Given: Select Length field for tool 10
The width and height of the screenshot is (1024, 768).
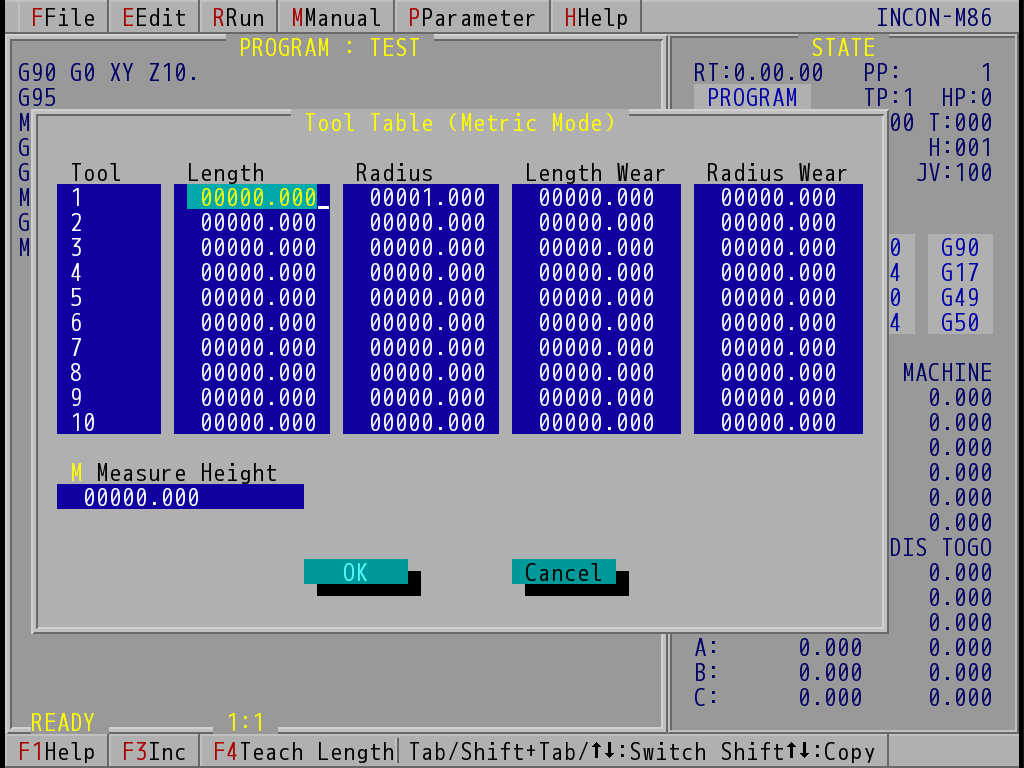Looking at the screenshot, I should point(252,422).
